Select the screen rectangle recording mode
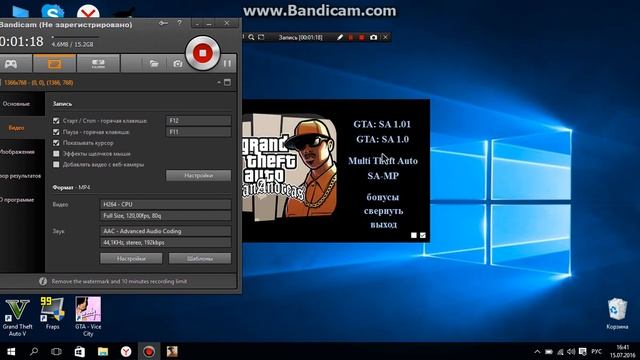 (55, 64)
